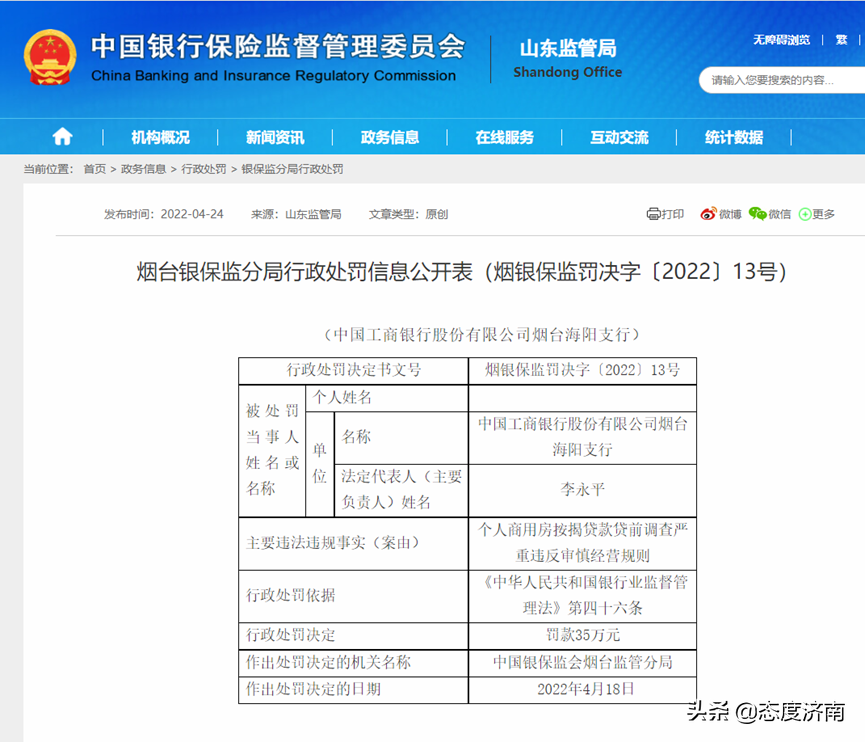Share the article via the 微博 Weibo icon
Screen dimensions: 865x742
[x=706, y=213]
